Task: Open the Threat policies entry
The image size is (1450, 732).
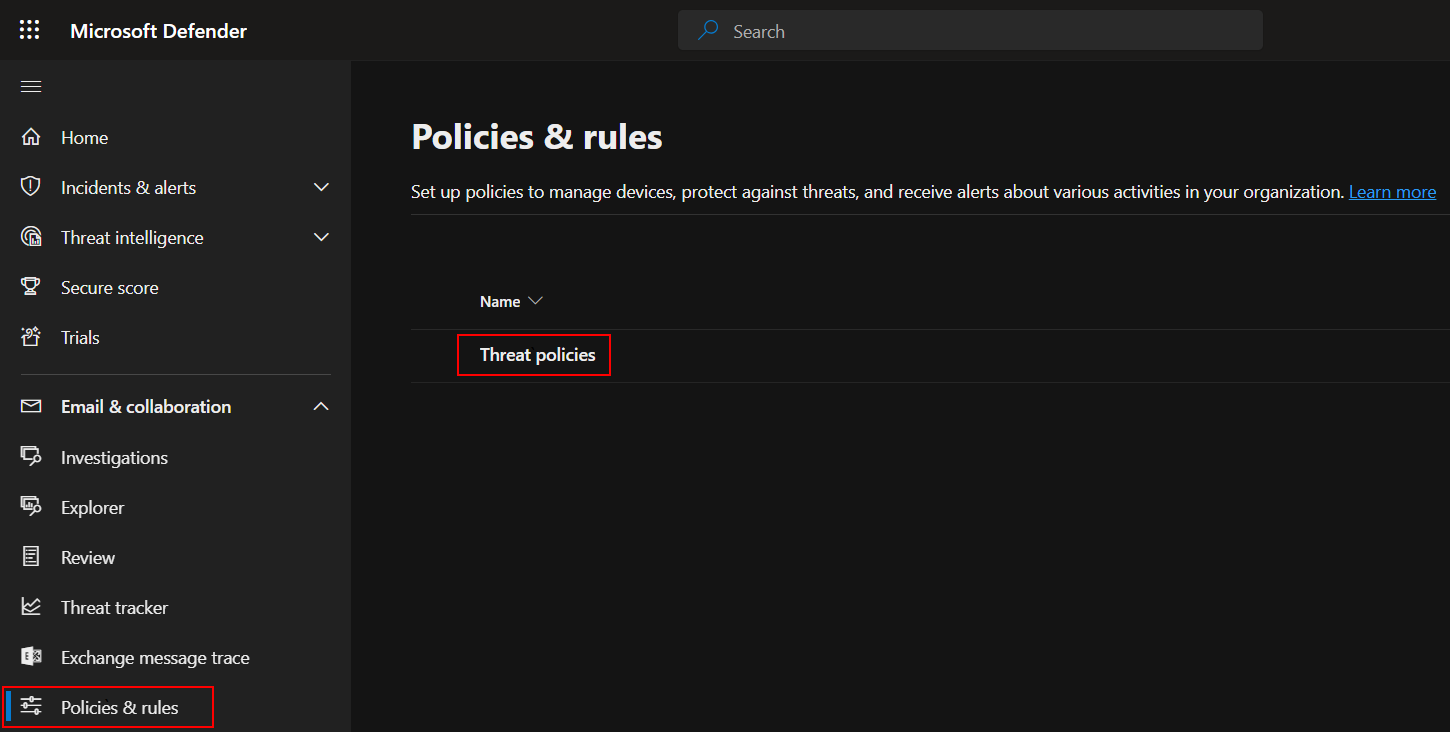Action: (537, 355)
